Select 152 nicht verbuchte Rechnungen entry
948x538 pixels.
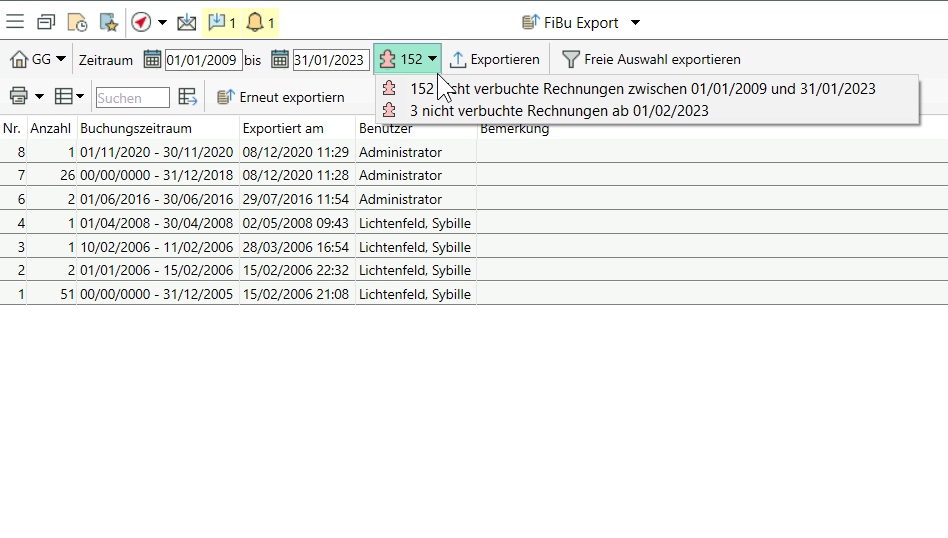coord(640,89)
